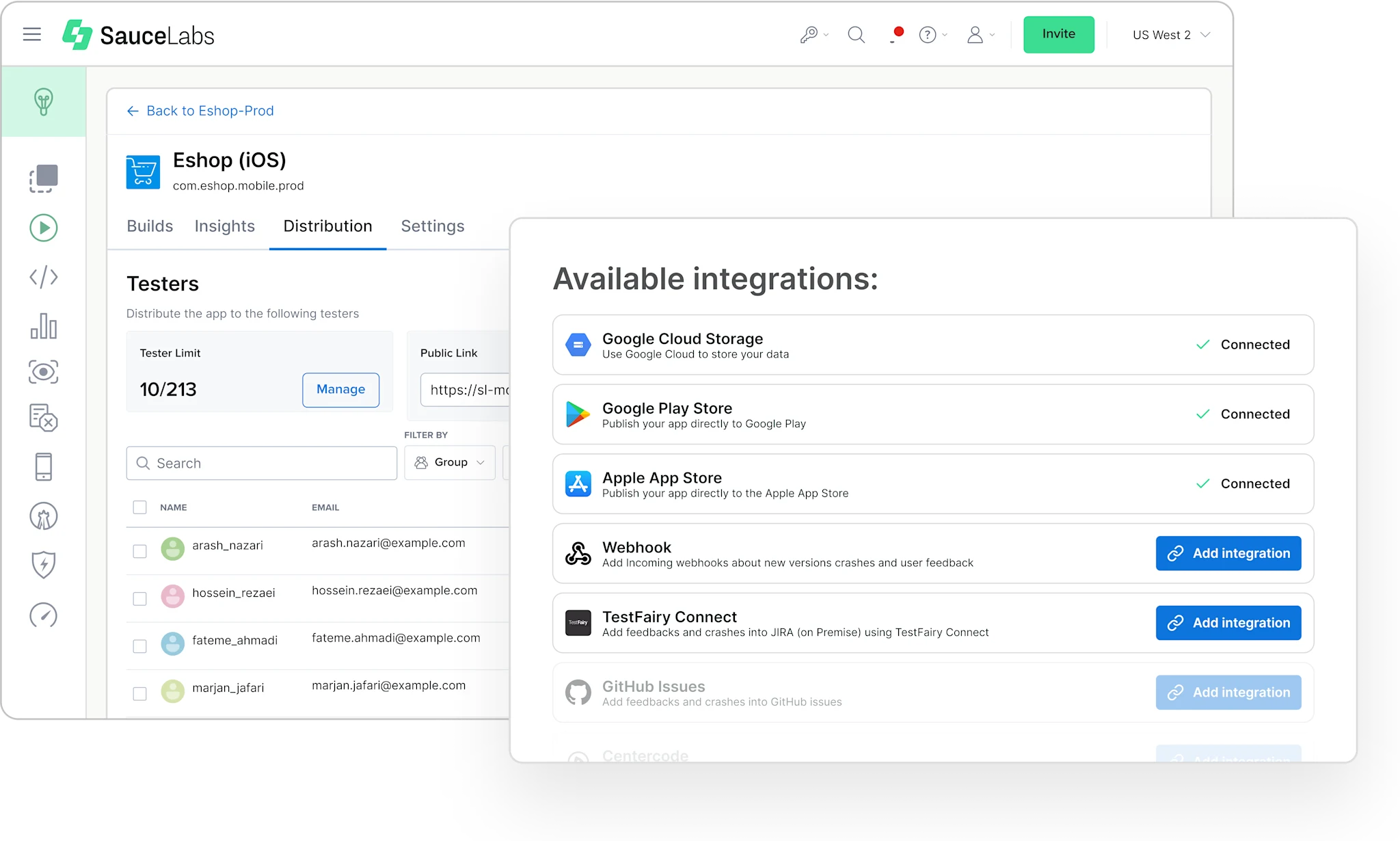
Task: Open the speedometer performance sidebar icon
Action: click(44, 615)
